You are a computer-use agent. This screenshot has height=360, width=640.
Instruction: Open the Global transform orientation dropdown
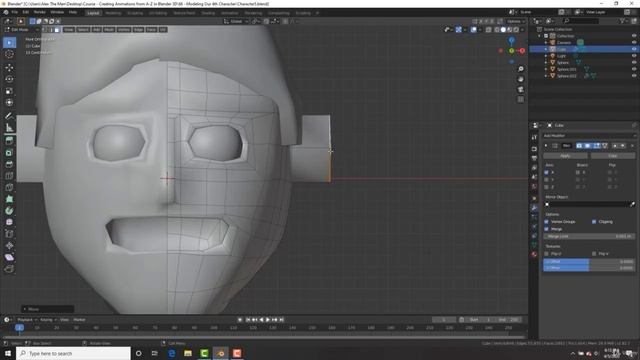(x=236, y=21)
